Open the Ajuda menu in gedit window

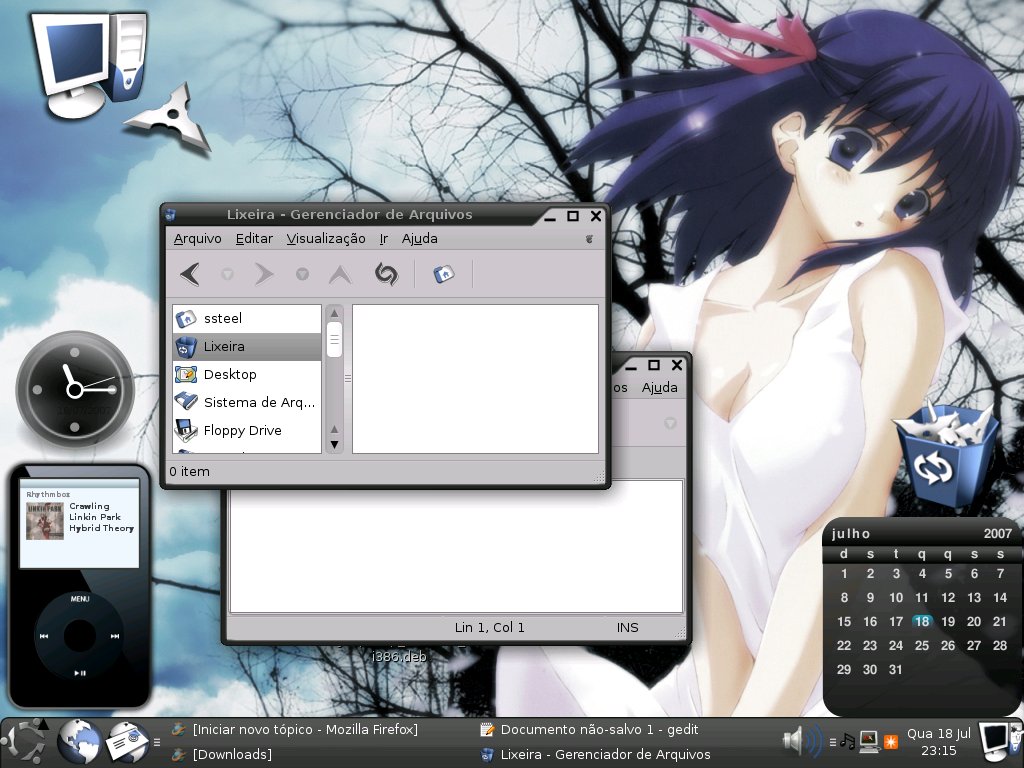point(660,388)
